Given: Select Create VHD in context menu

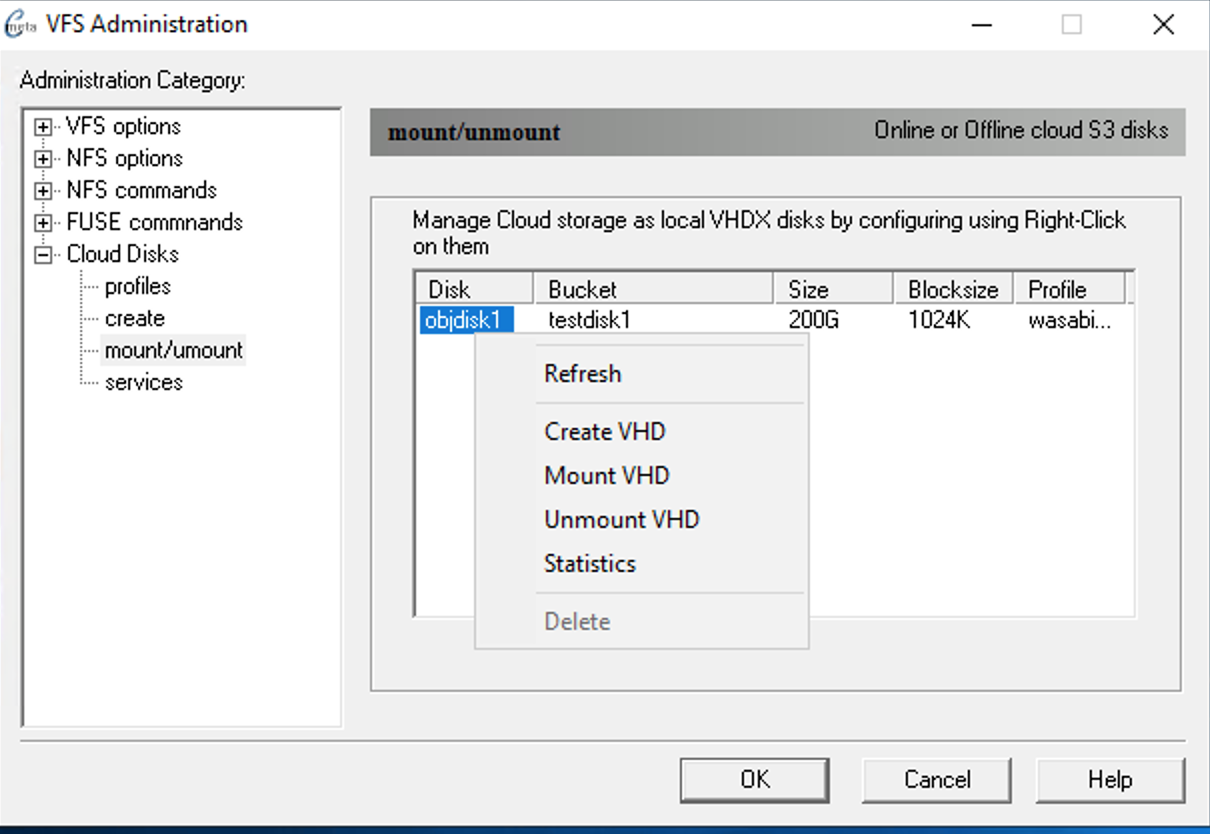Looking at the screenshot, I should pyautogui.click(x=604, y=432).
